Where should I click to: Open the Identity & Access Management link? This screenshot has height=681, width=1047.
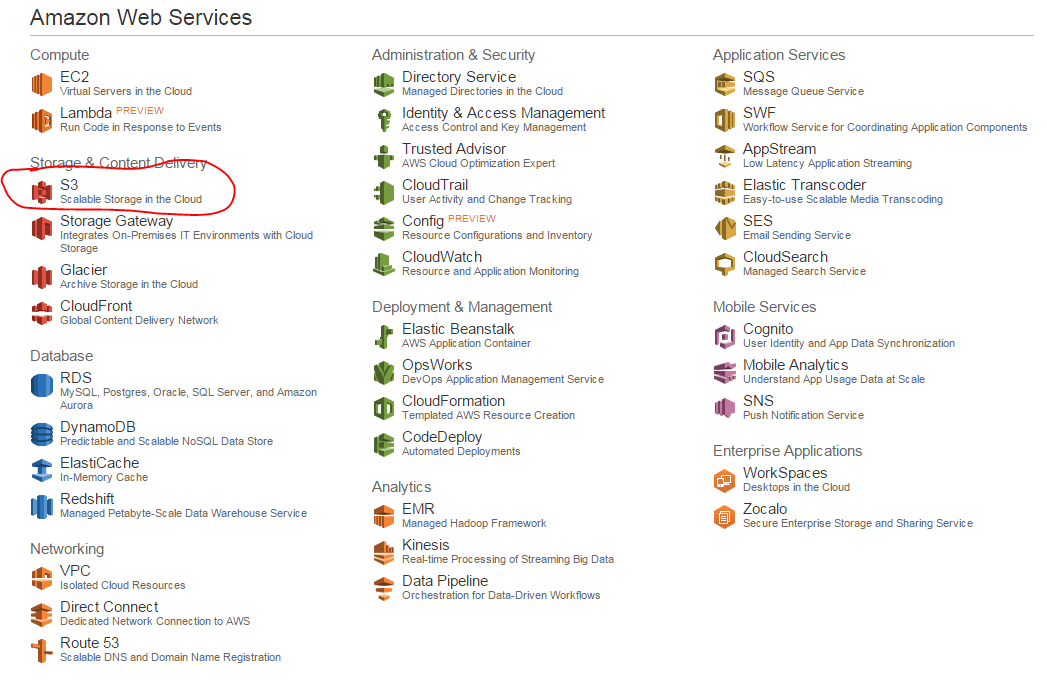[503, 113]
